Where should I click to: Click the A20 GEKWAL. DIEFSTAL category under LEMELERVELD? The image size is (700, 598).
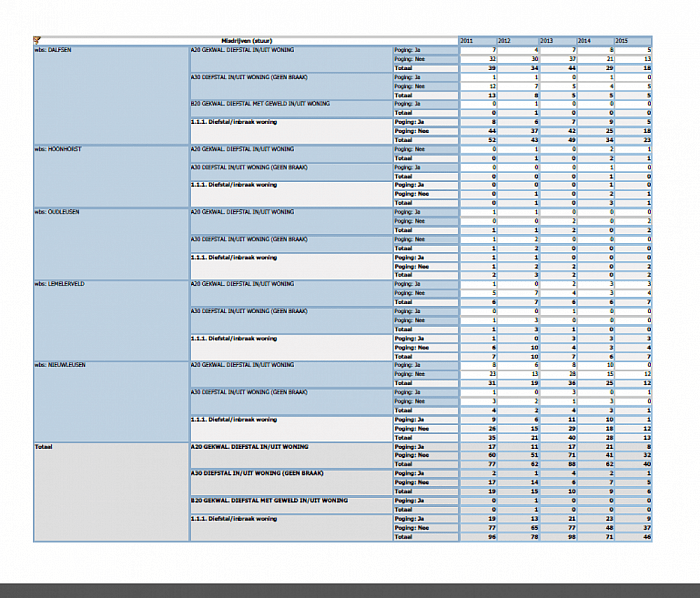[242, 284]
